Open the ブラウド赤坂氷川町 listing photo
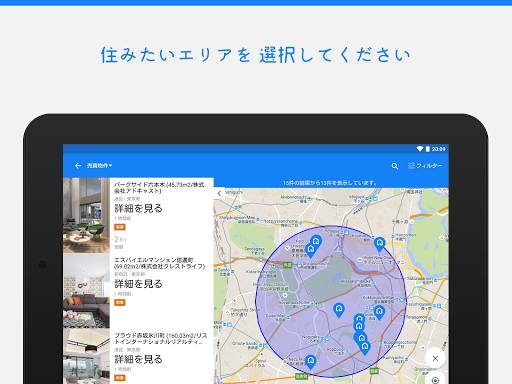 coord(86,357)
